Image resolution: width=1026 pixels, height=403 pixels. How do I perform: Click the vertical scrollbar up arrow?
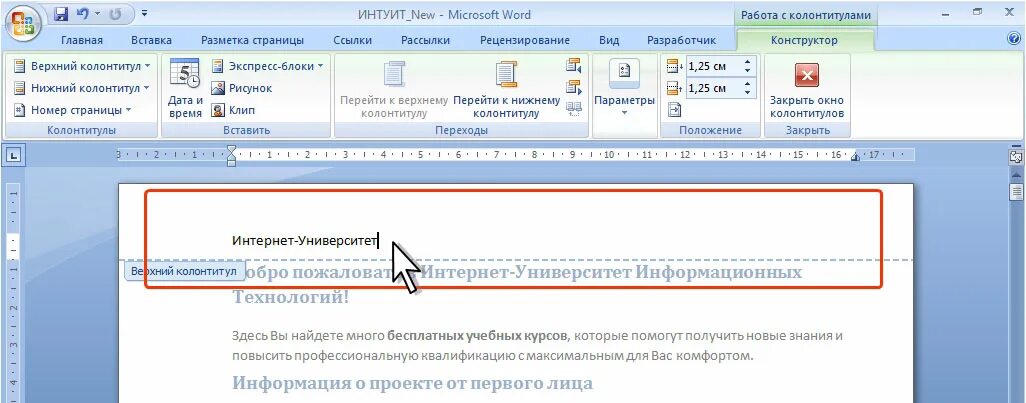click(1016, 174)
